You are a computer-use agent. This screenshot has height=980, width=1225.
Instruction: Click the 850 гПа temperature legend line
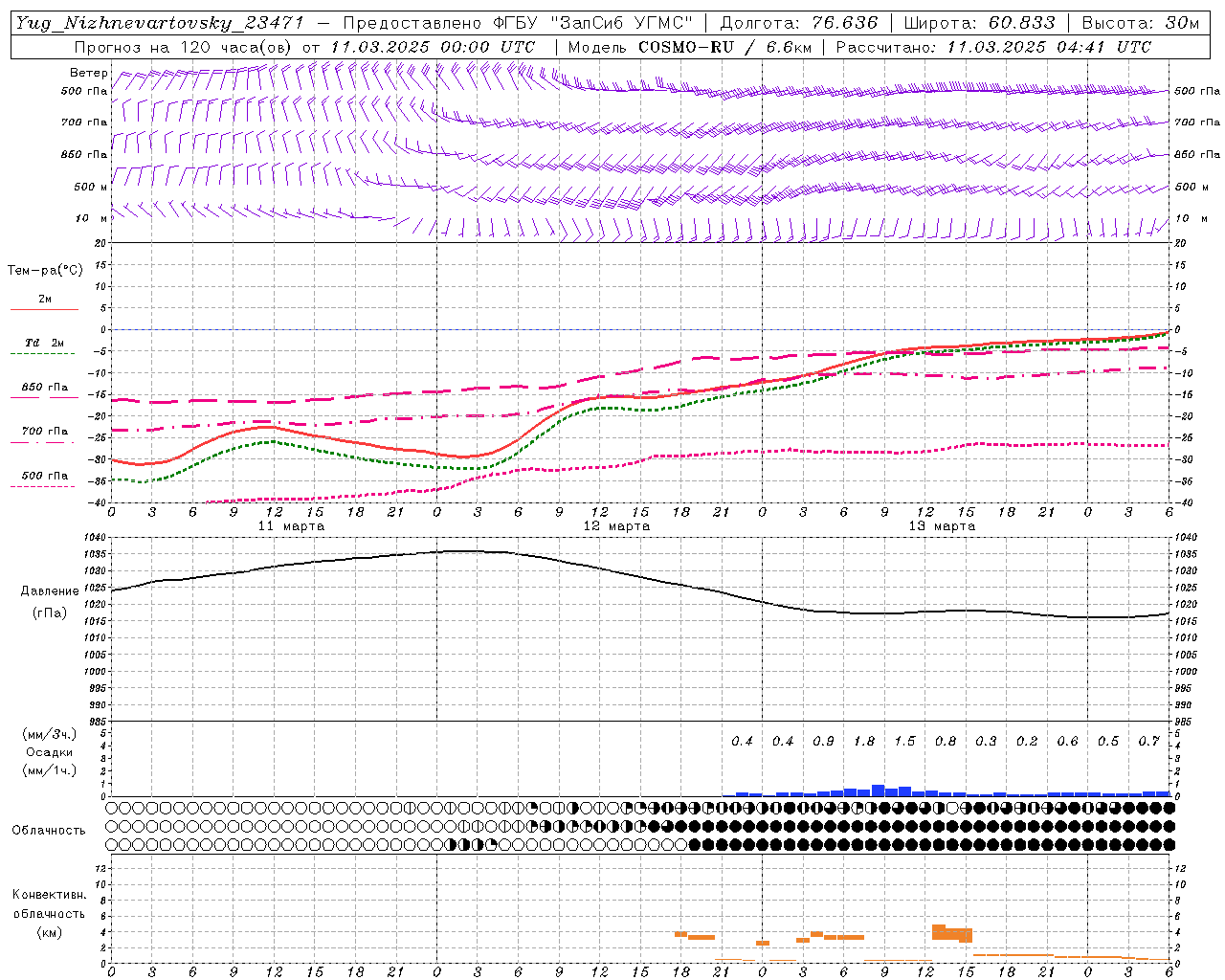(44, 397)
